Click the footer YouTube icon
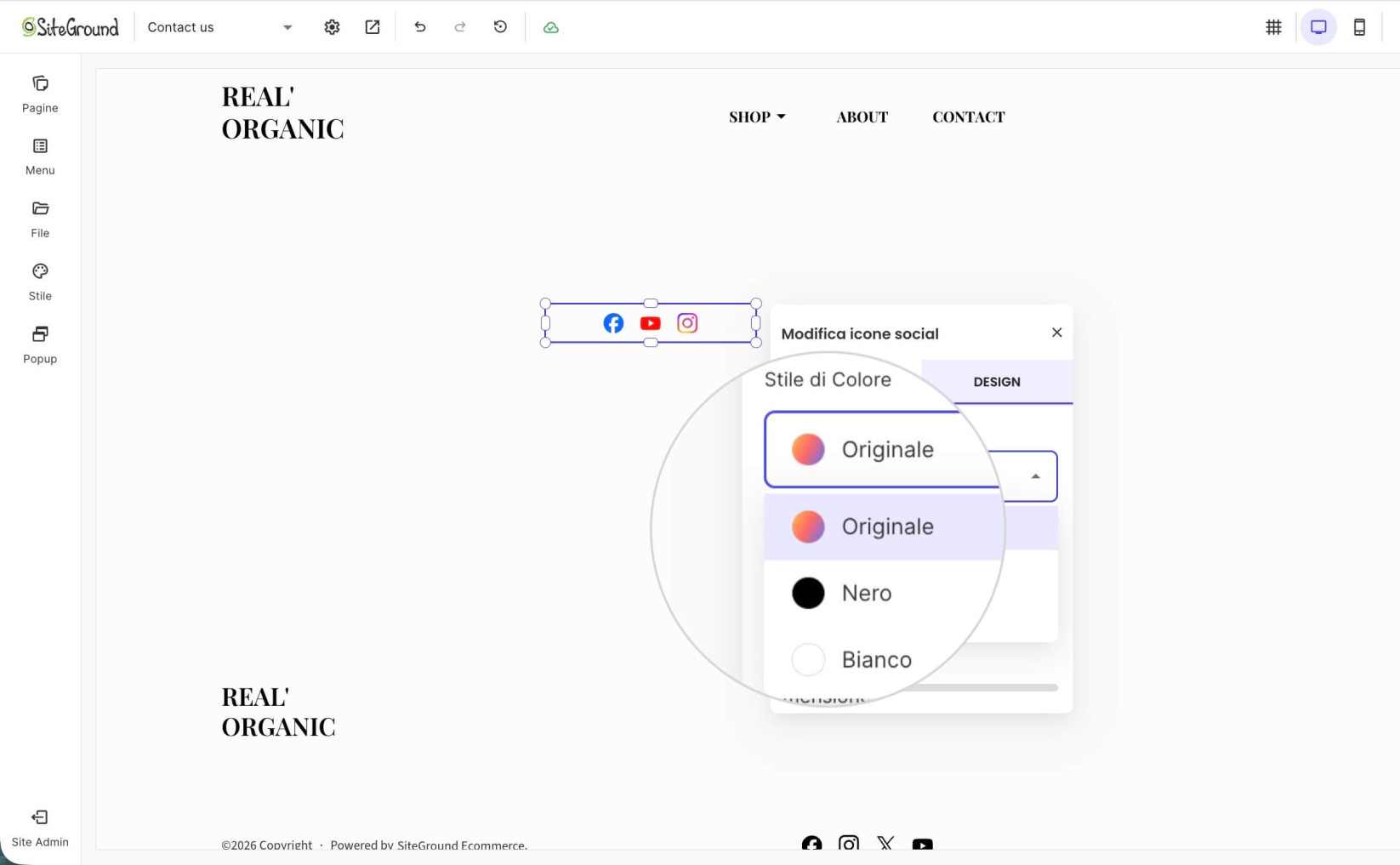This screenshot has height=865, width=1400. pyautogui.click(x=922, y=845)
